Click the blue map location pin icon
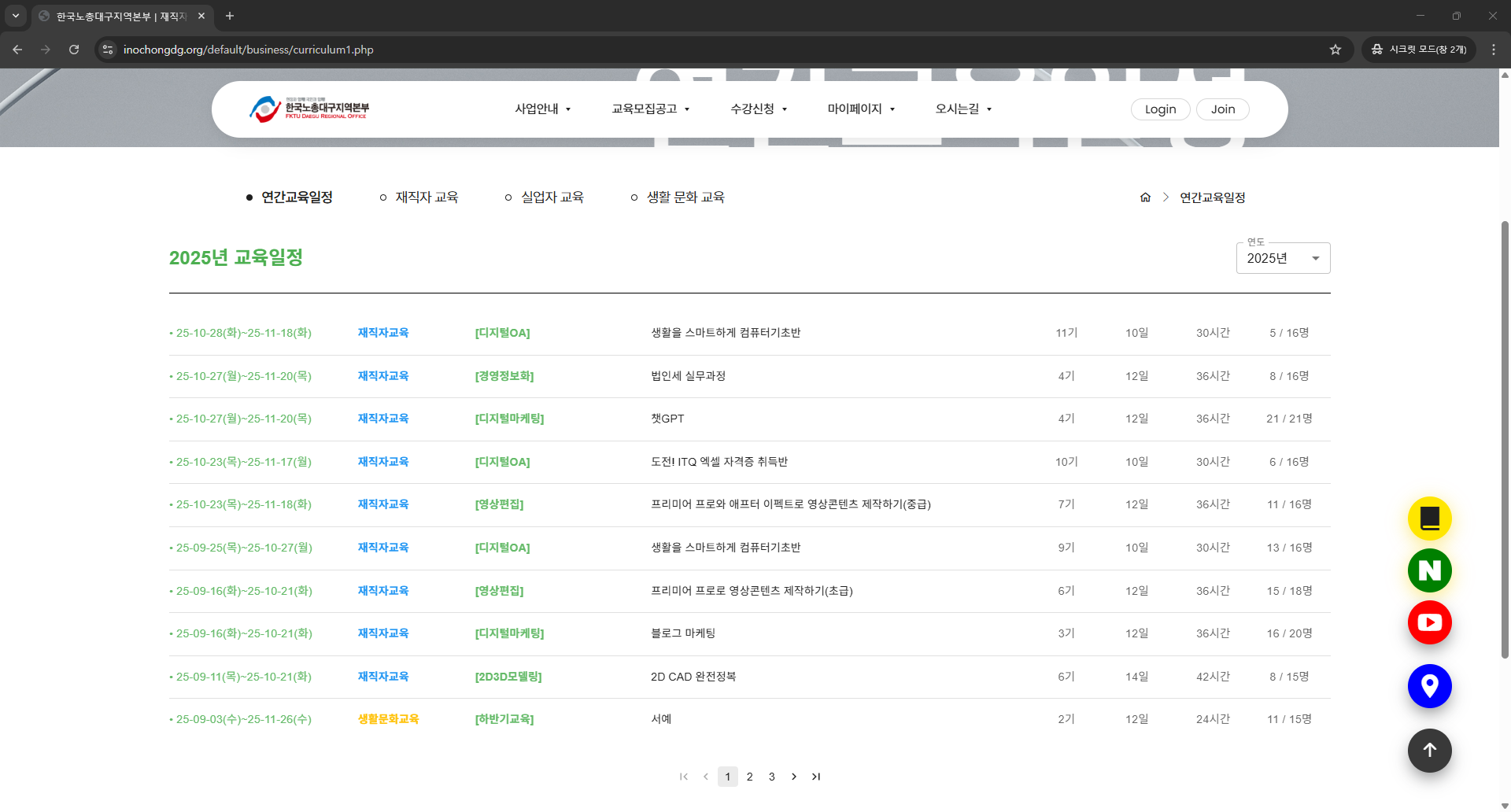Screen dimensions: 1511x812 (1429, 686)
